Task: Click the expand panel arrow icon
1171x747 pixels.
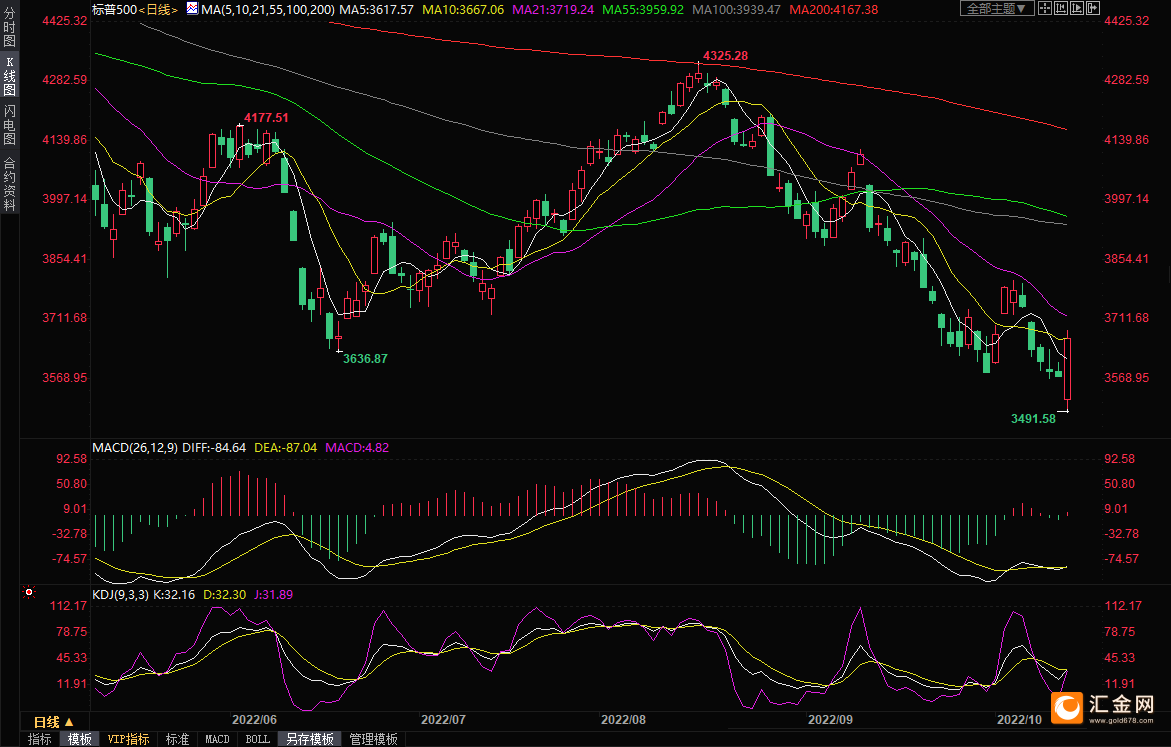Action: [1093, 8]
